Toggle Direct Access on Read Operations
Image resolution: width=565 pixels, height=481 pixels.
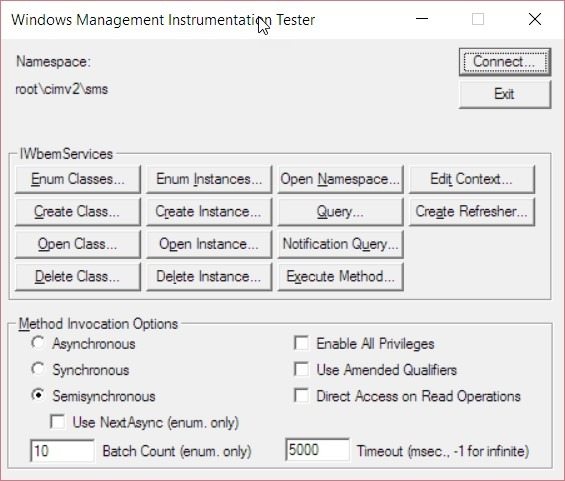pos(301,396)
